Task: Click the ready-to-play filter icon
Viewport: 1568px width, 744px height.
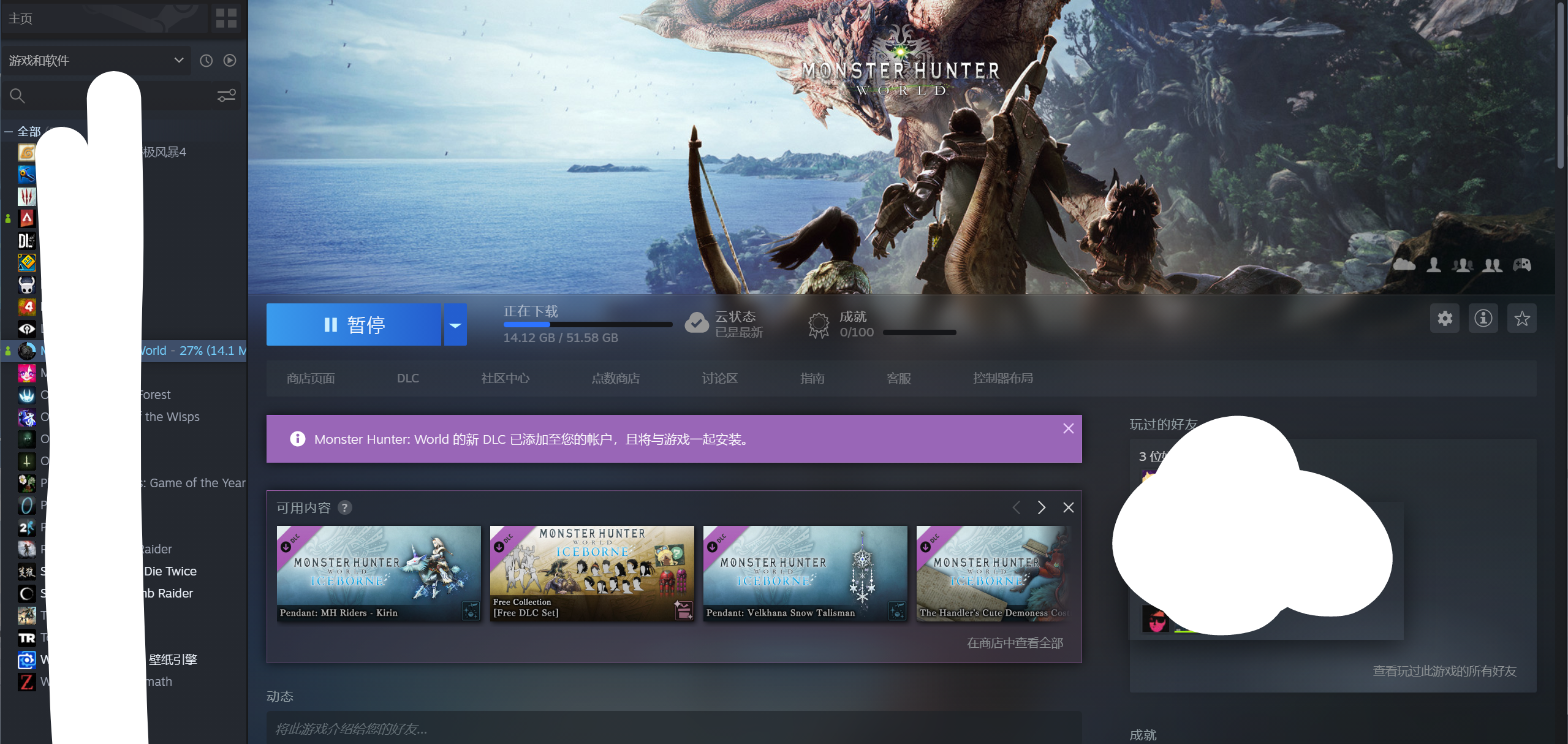Action: point(230,61)
